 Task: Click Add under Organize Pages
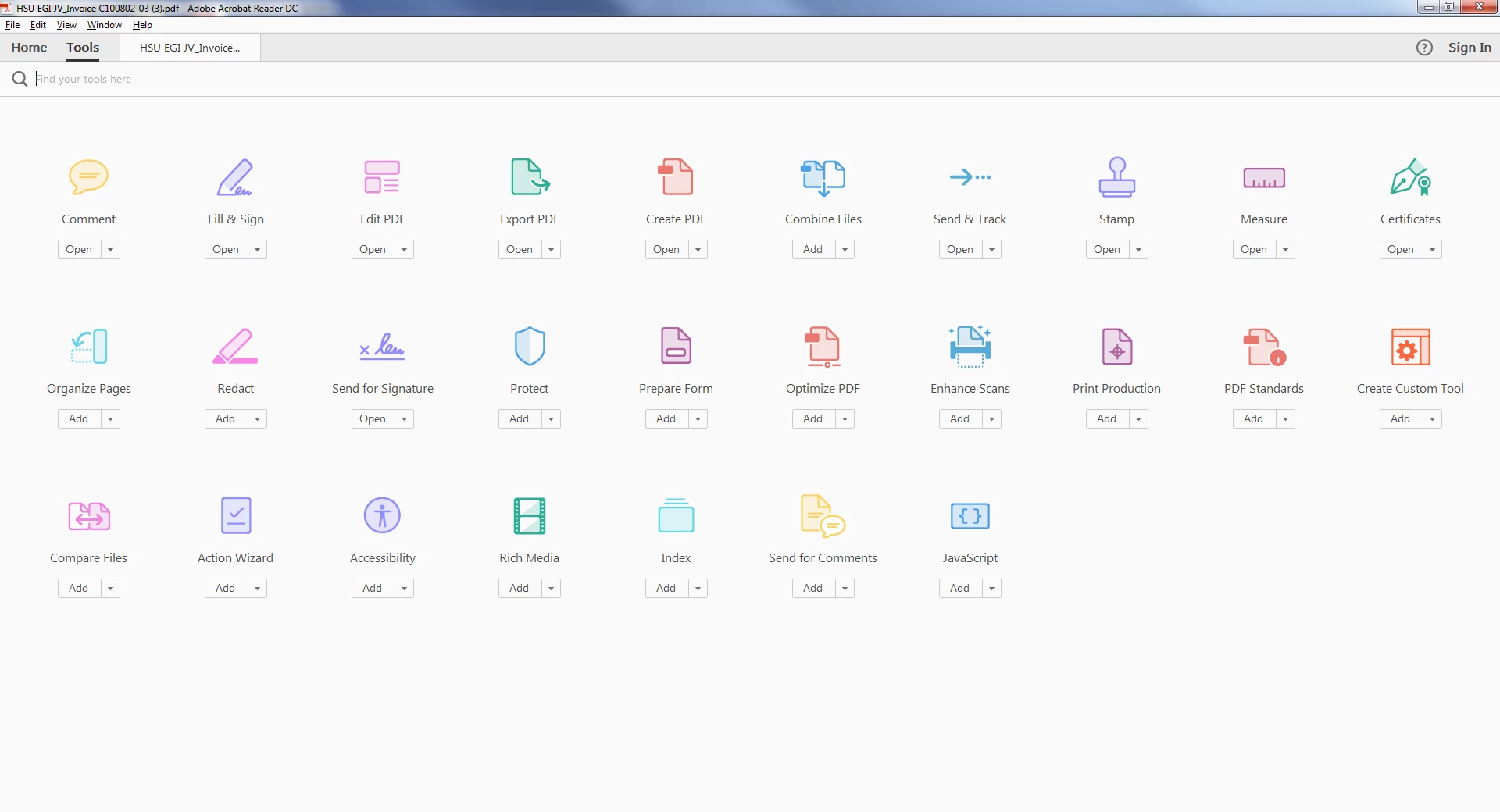click(x=79, y=419)
